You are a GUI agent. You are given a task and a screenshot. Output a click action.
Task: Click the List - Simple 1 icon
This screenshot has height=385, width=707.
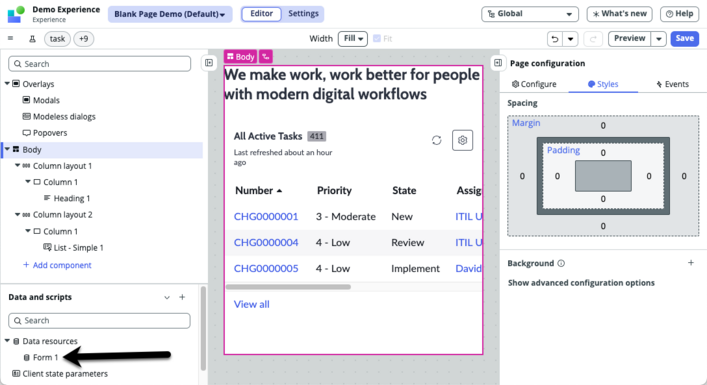47,247
